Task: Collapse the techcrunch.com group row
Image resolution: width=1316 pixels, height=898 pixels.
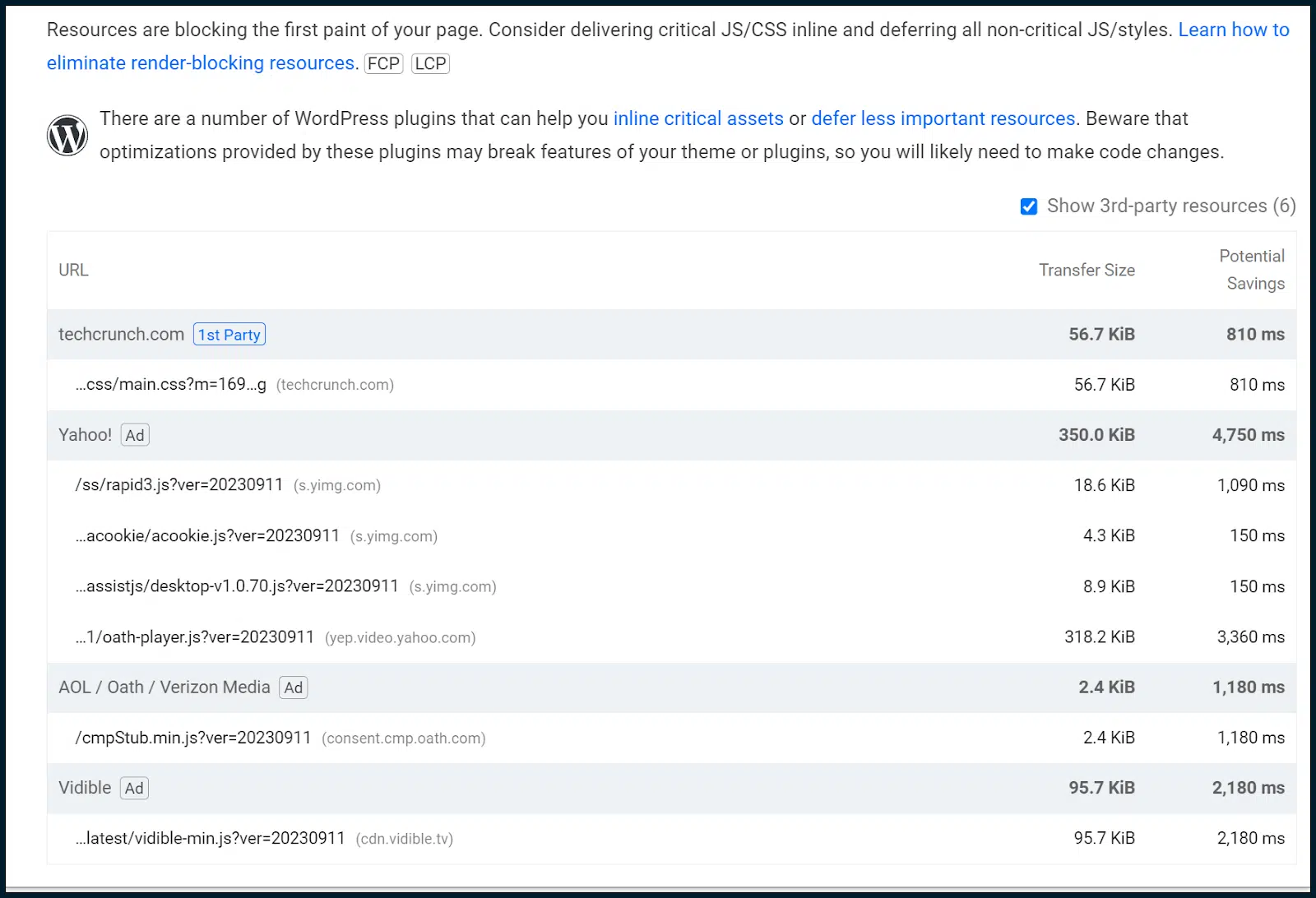Action: [x=121, y=335]
